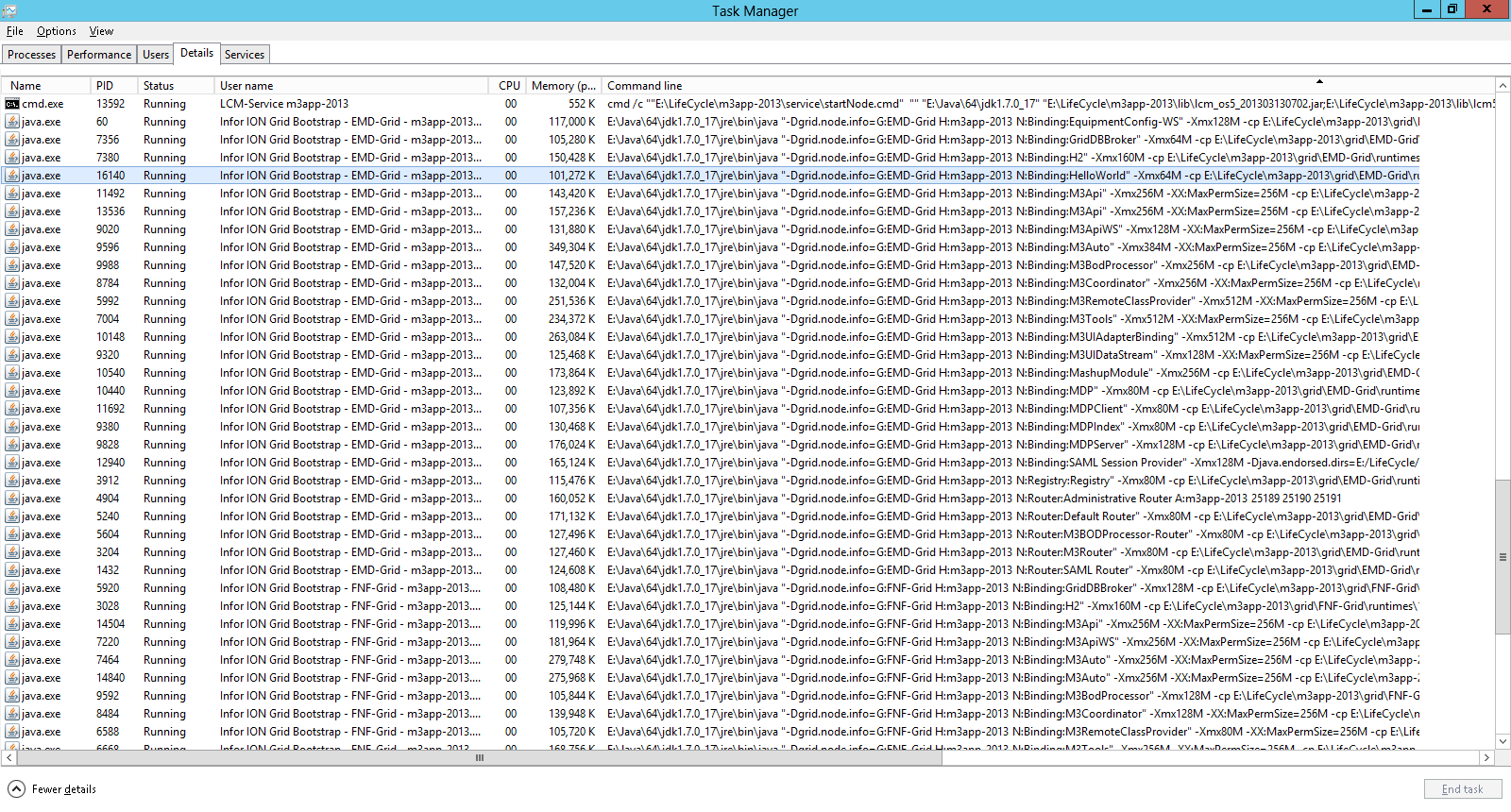Click the Fewer details link

(64, 789)
